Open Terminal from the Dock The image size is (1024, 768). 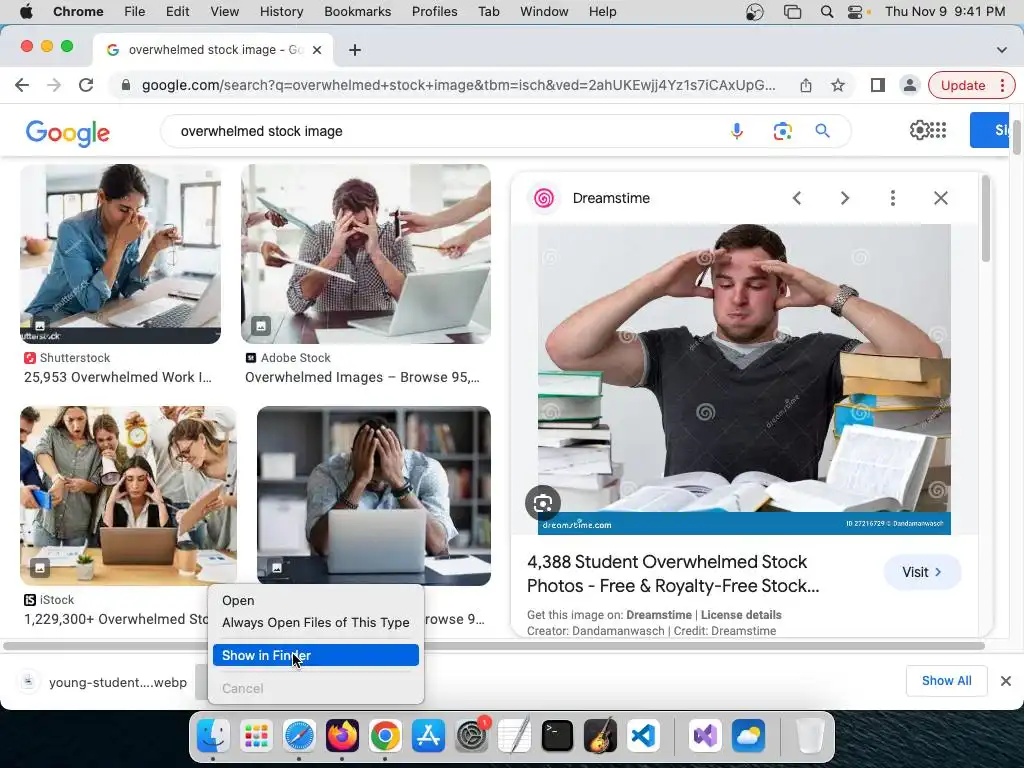[557, 736]
